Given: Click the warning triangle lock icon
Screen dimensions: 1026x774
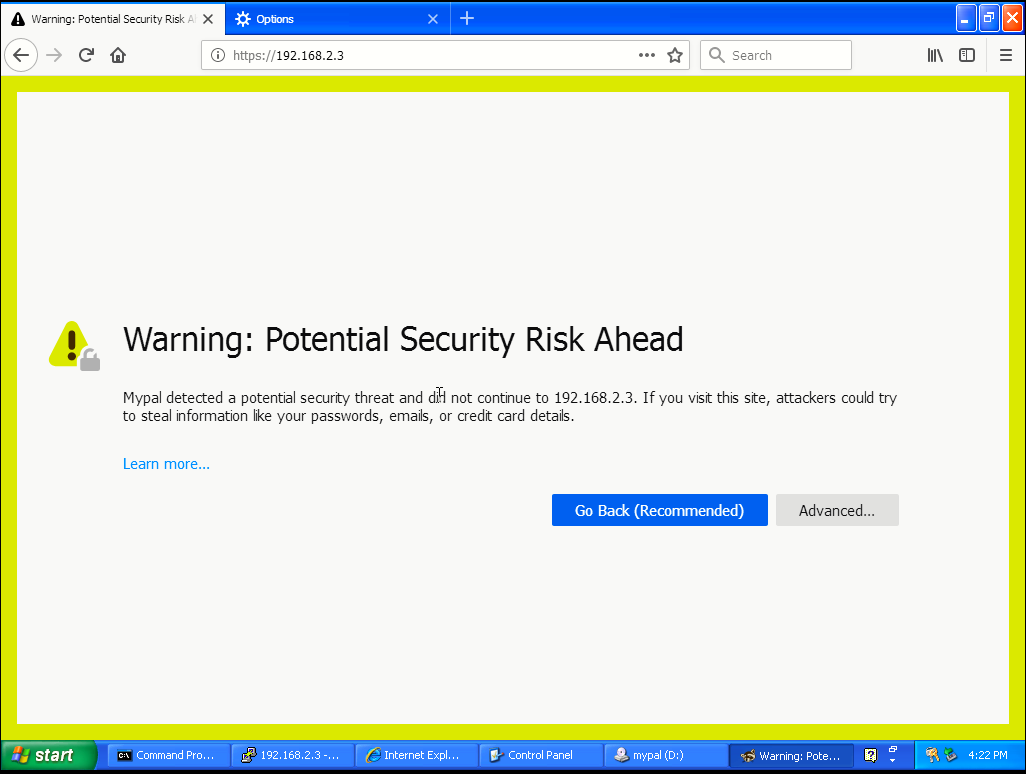Looking at the screenshot, I should pyautogui.click(x=74, y=345).
